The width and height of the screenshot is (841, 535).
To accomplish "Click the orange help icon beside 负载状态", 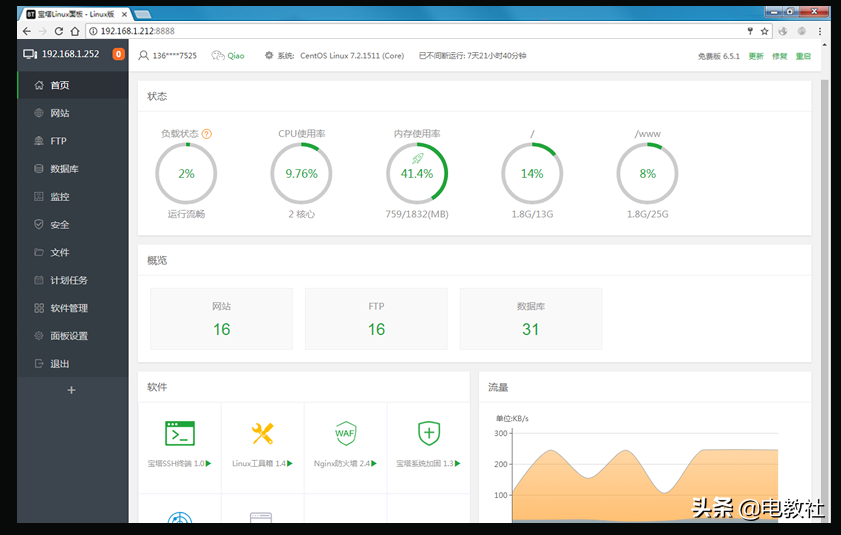I will (x=206, y=134).
